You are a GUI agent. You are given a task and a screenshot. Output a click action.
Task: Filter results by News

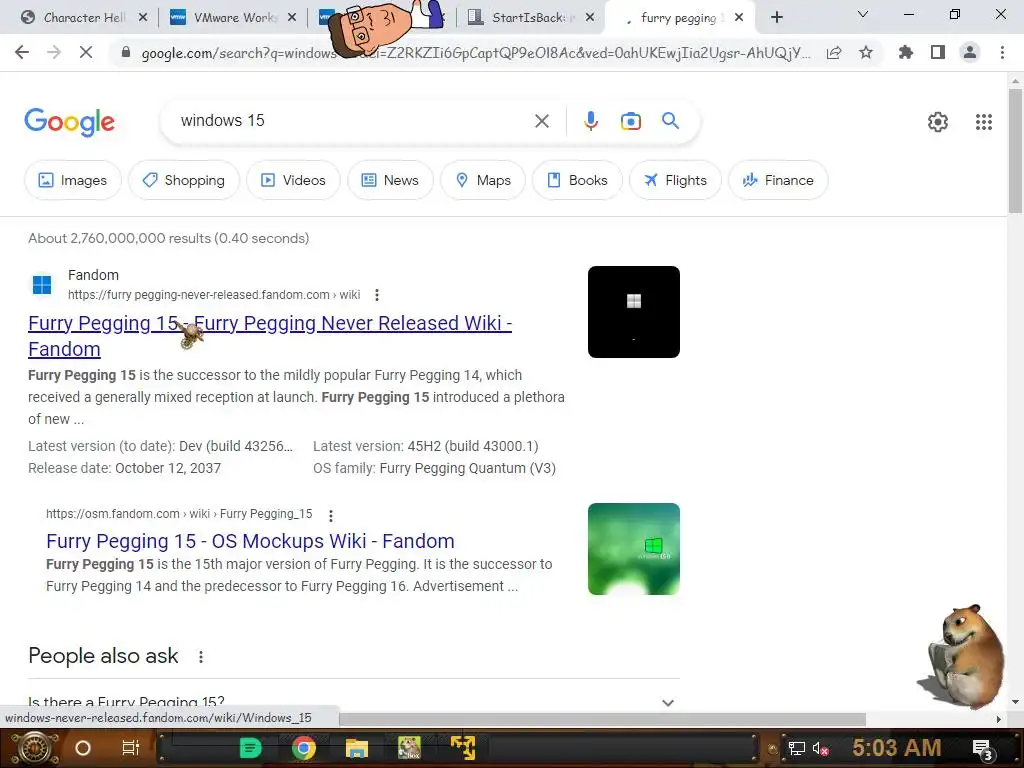tap(390, 180)
